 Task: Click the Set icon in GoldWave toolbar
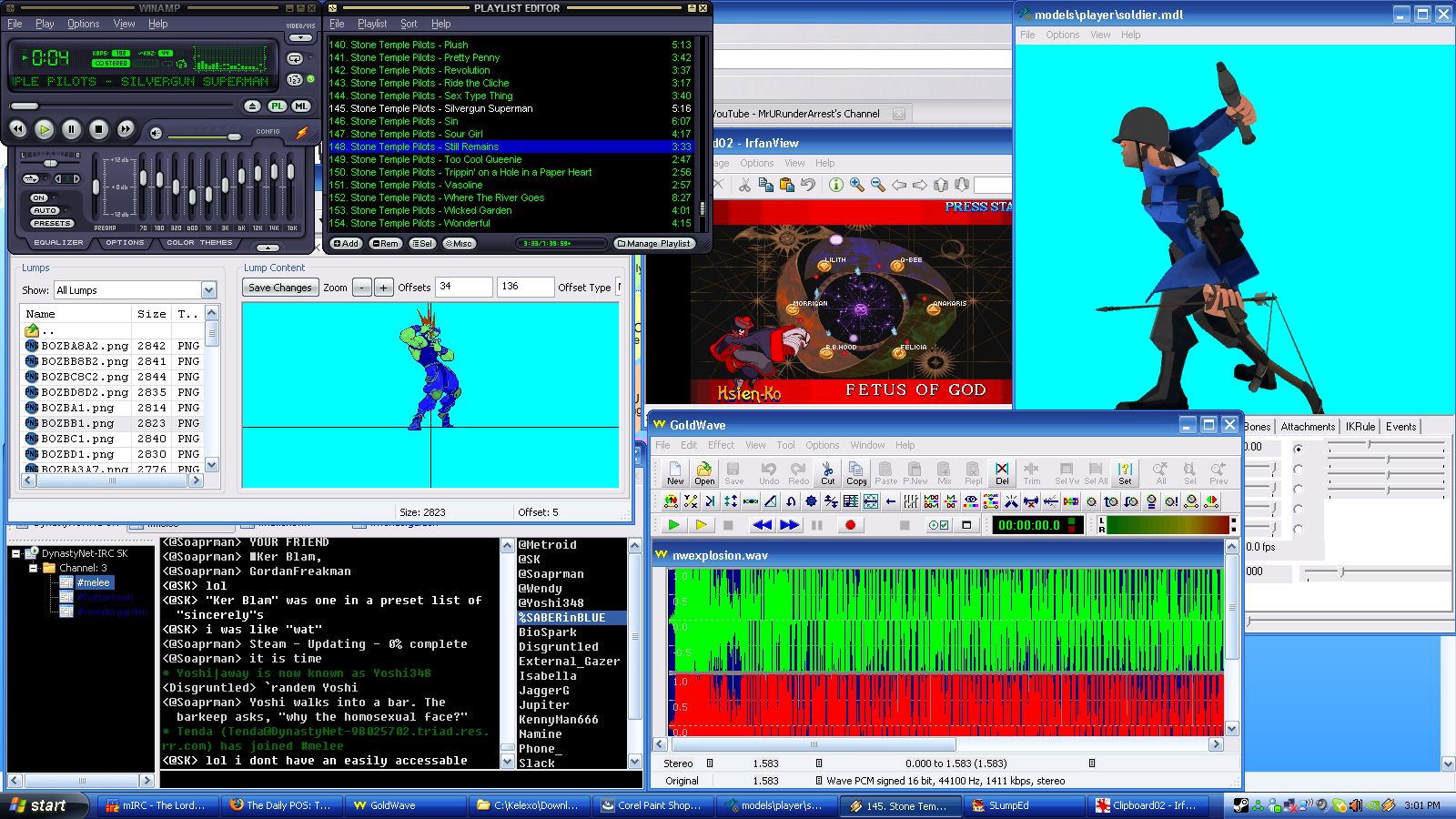[x=1125, y=472]
